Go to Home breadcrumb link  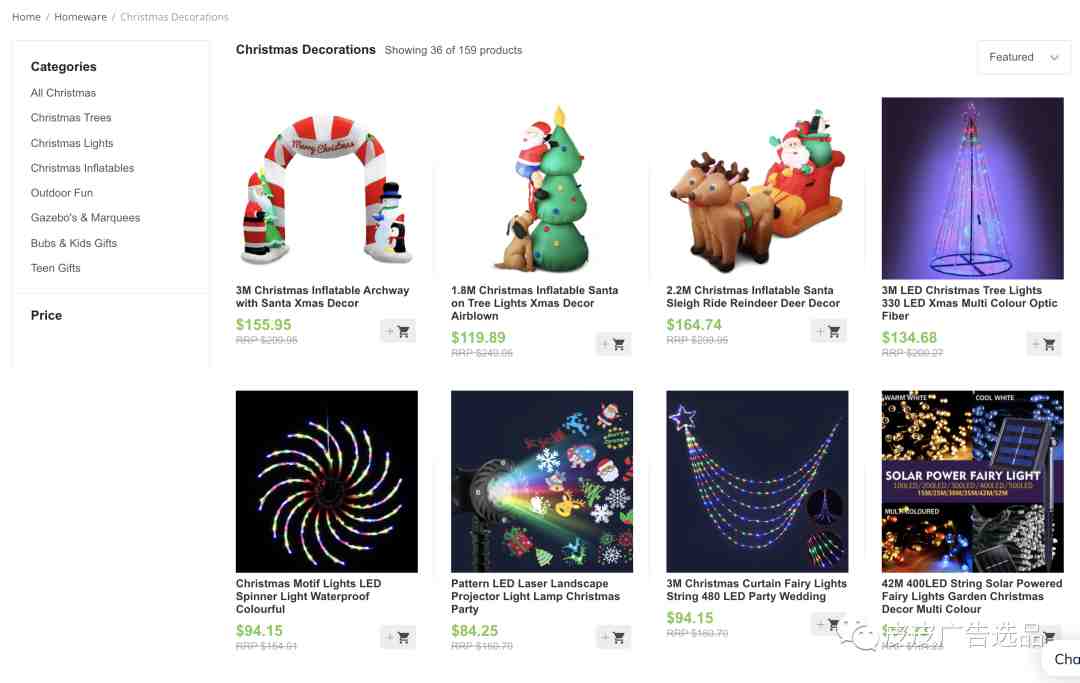click(x=26, y=17)
